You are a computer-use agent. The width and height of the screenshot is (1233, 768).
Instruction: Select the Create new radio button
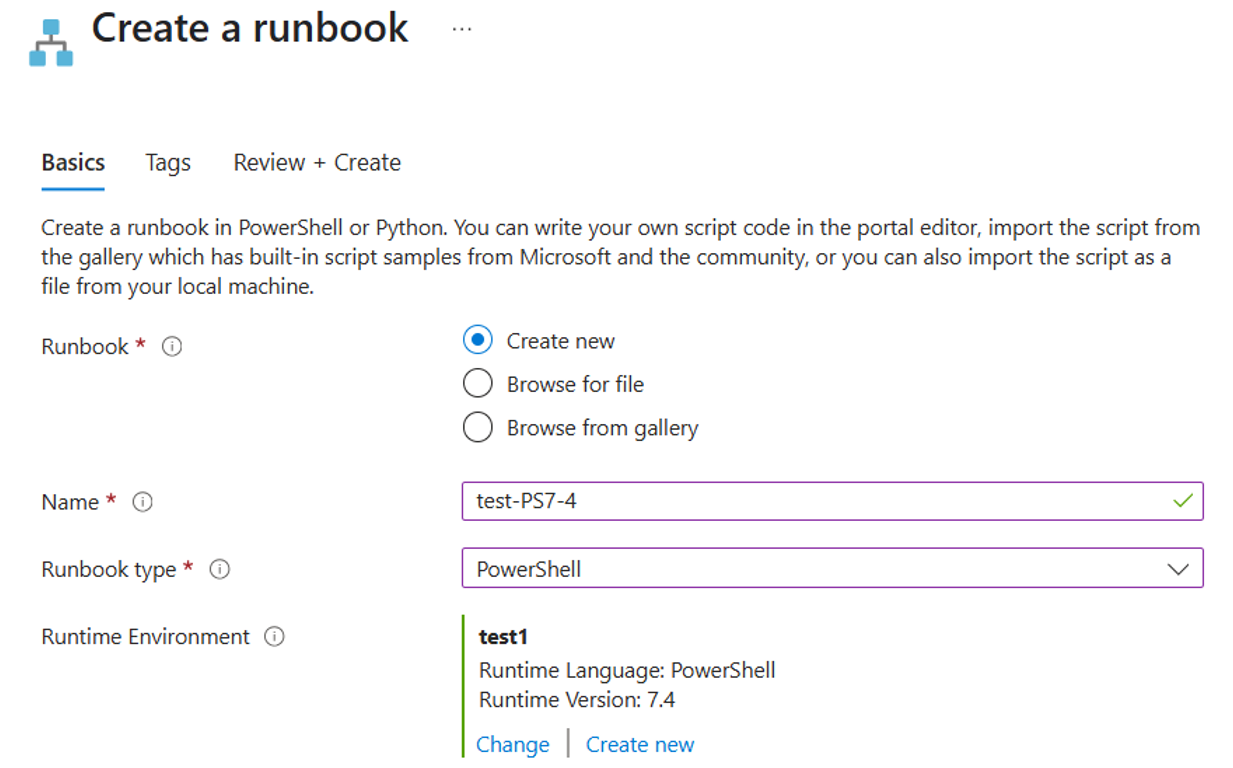coord(477,340)
